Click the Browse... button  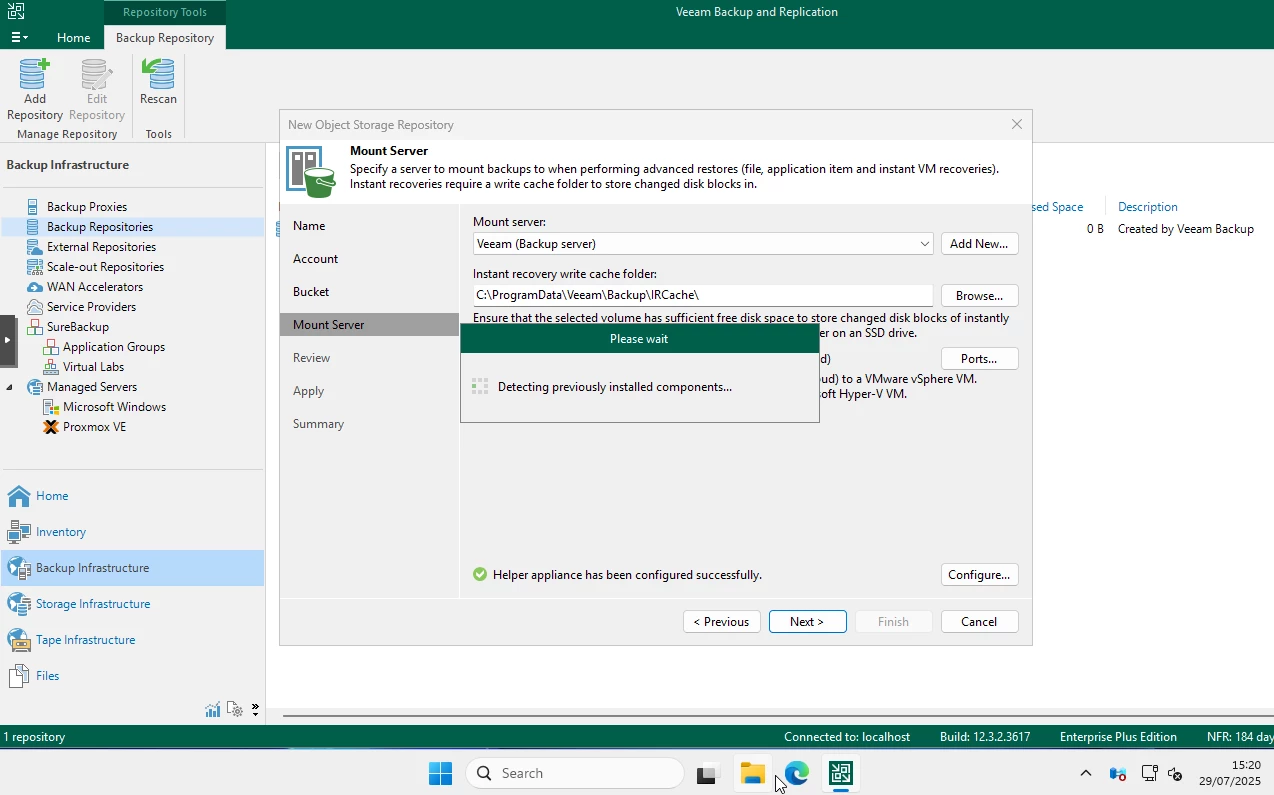[979, 296]
